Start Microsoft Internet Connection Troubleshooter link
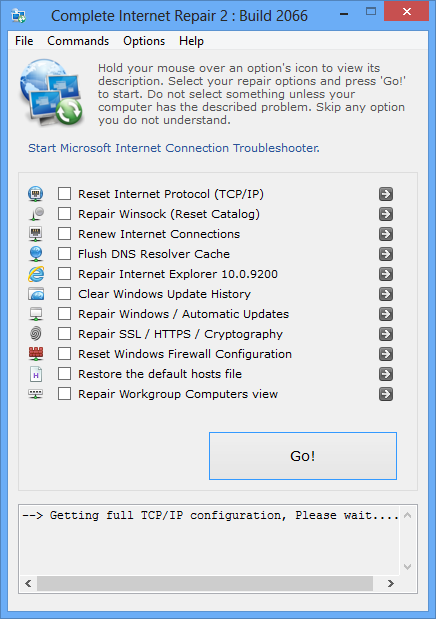 [174, 148]
